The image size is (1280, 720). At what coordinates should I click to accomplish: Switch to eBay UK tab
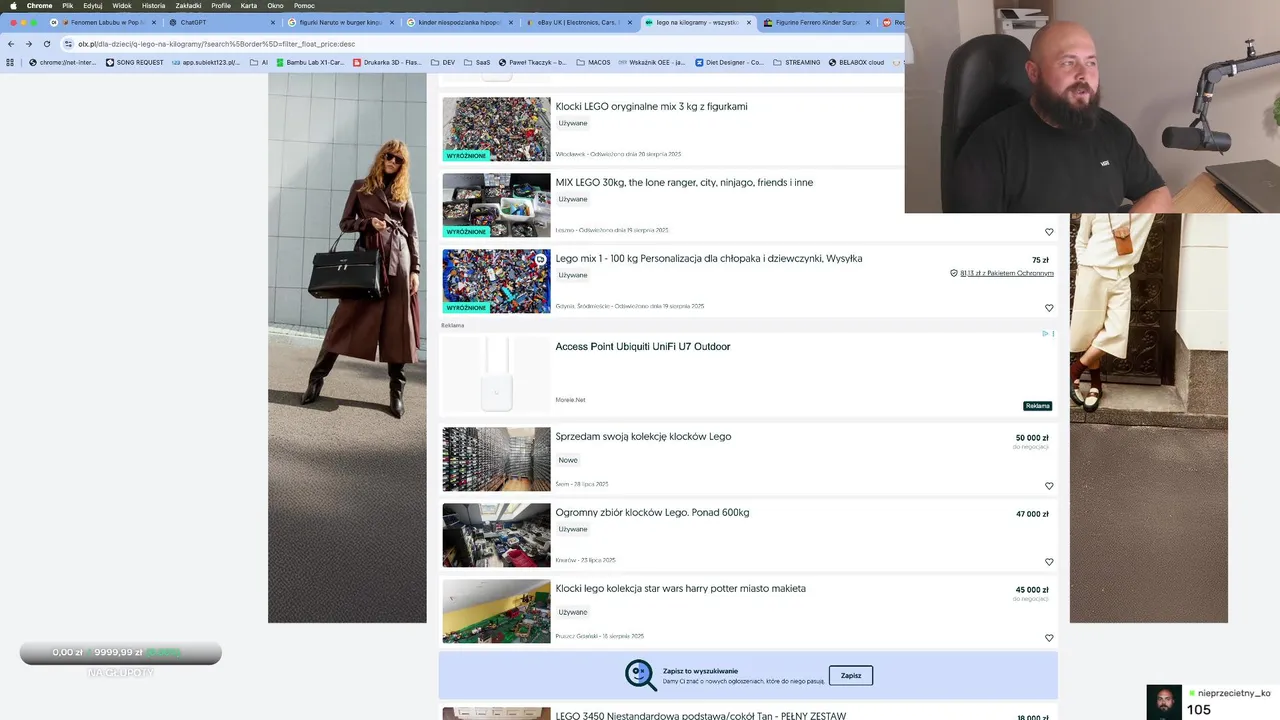pyautogui.click(x=577, y=22)
